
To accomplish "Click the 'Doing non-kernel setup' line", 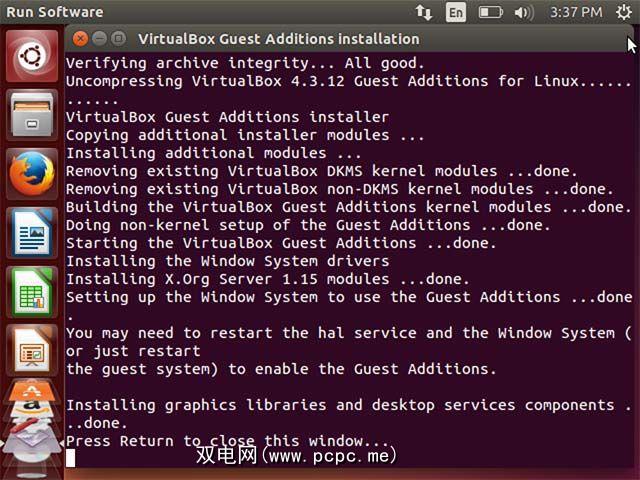I will pos(308,225).
